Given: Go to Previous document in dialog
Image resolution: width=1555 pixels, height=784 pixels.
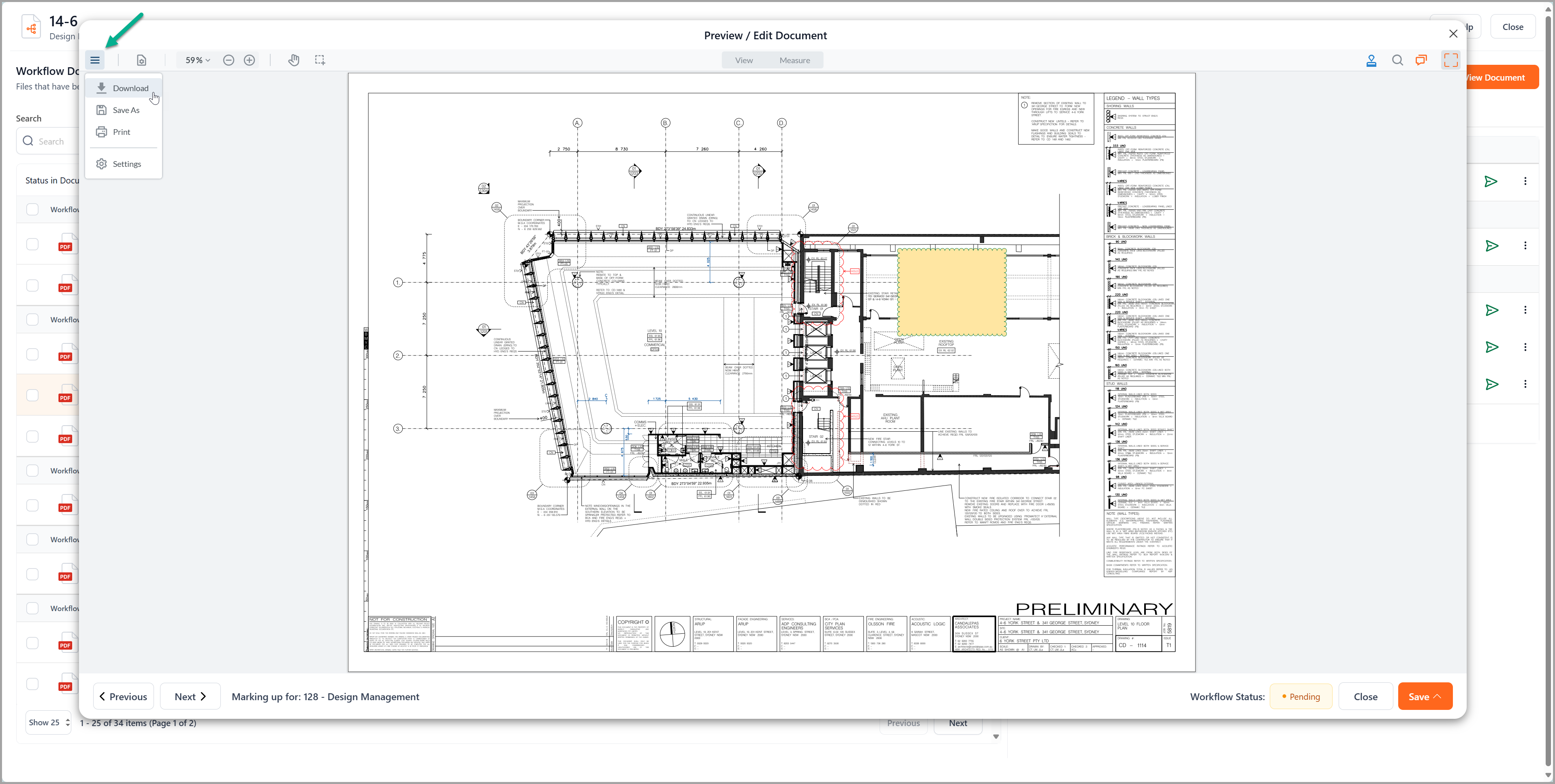Looking at the screenshot, I should (x=123, y=697).
